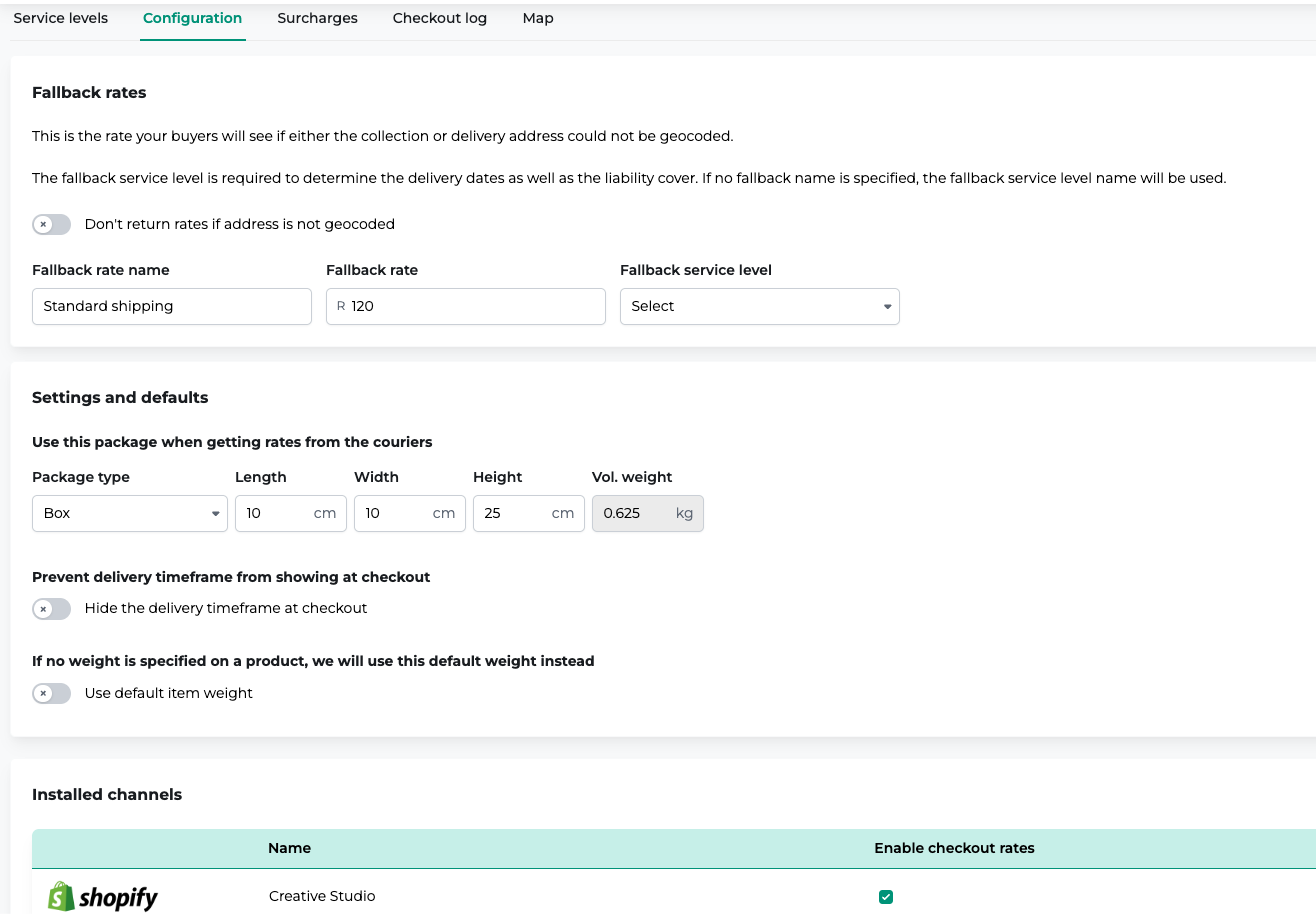
Task: Uncheck Enable checkout rates for Creative Studio
Action: click(885, 897)
